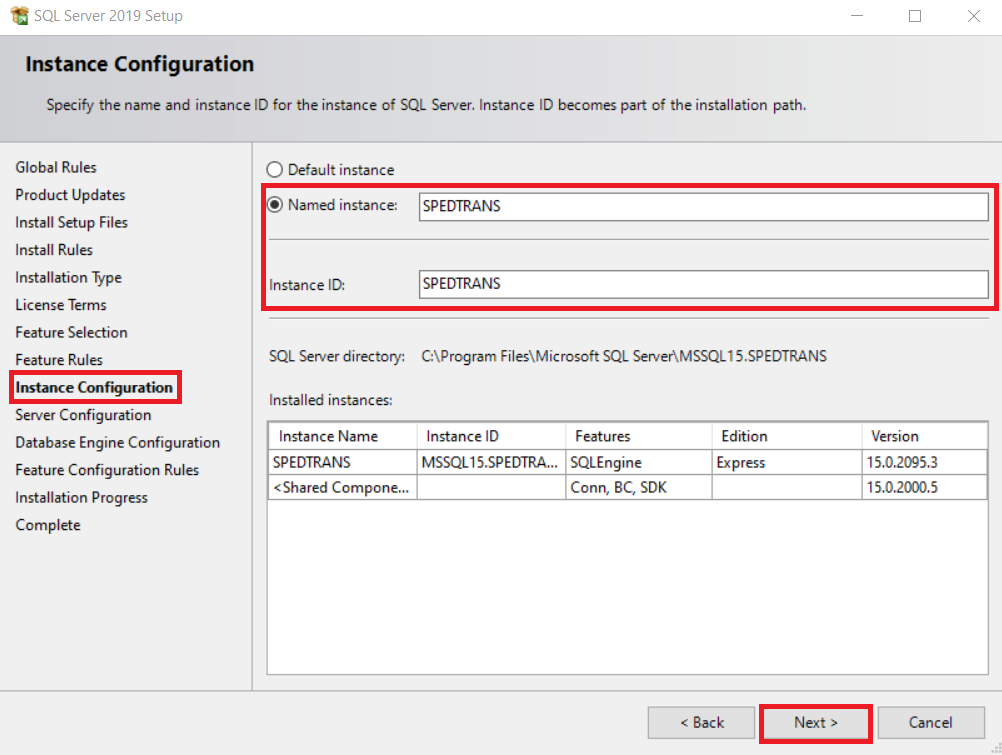1002x755 pixels.
Task: Click the SQLEngine features cell
Action: 638,462
